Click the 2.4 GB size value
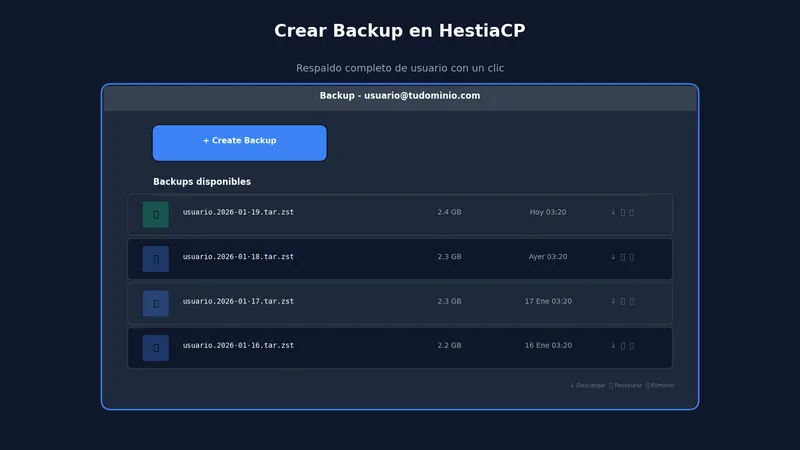Viewport: 800px width, 450px height. click(449, 212)
